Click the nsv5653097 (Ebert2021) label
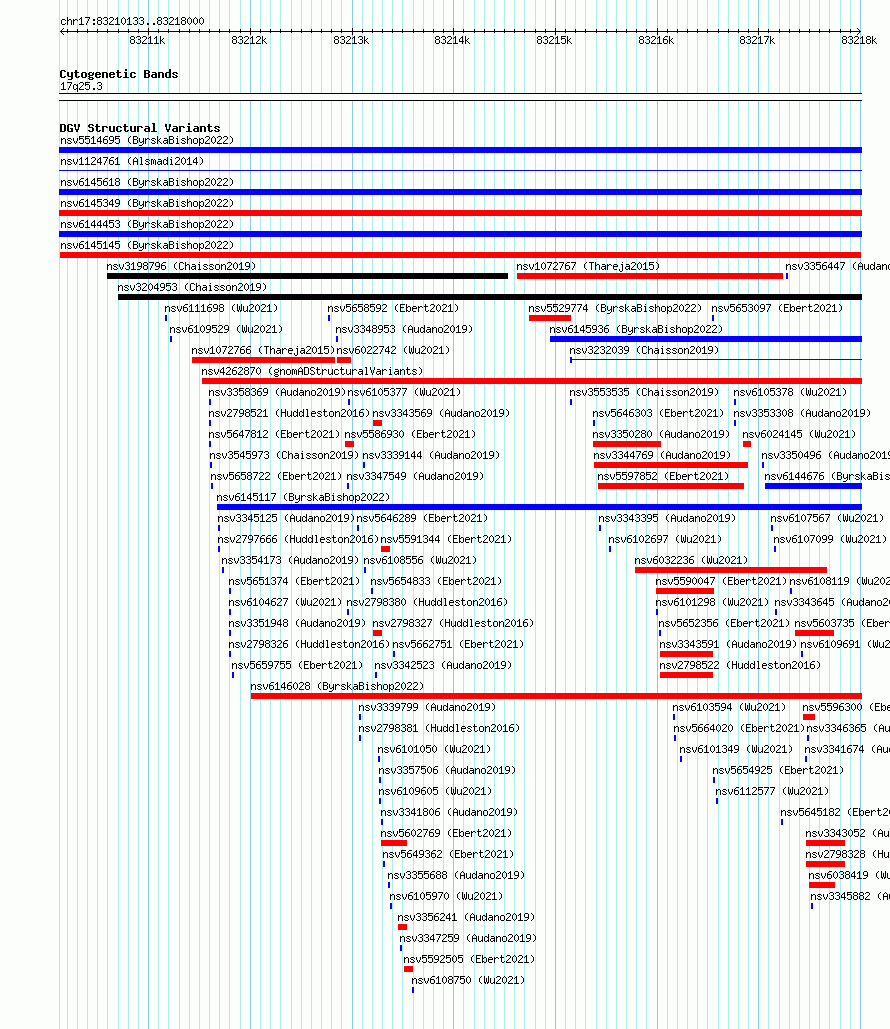The width and height of the screenshot is (890, 1029). (777, 308)
